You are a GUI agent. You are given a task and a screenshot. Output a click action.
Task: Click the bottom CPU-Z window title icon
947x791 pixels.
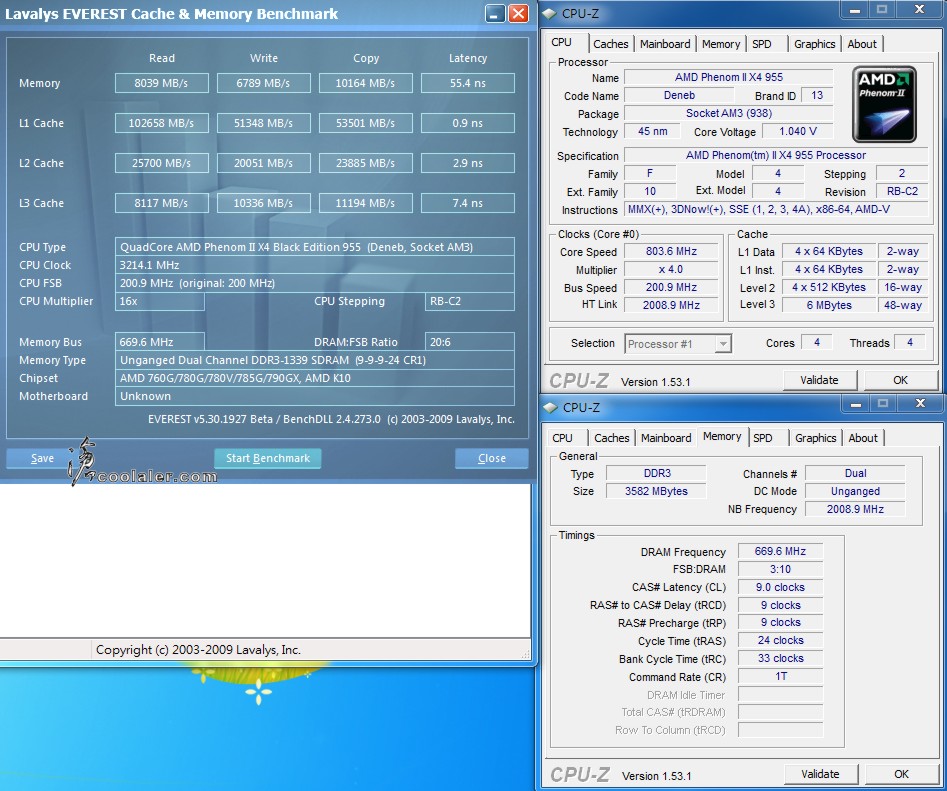coord(550,408)
